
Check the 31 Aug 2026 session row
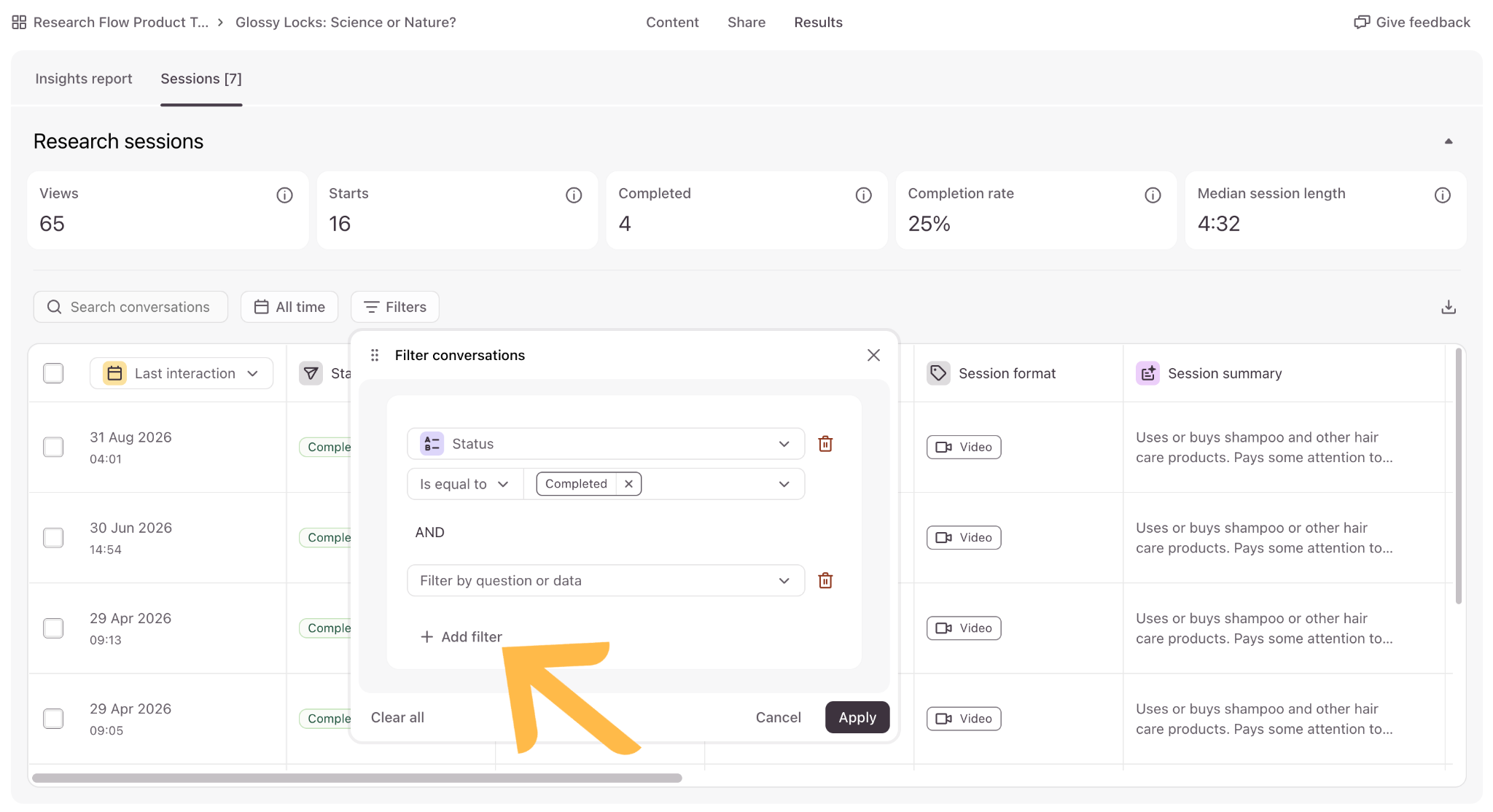point(53,447)
